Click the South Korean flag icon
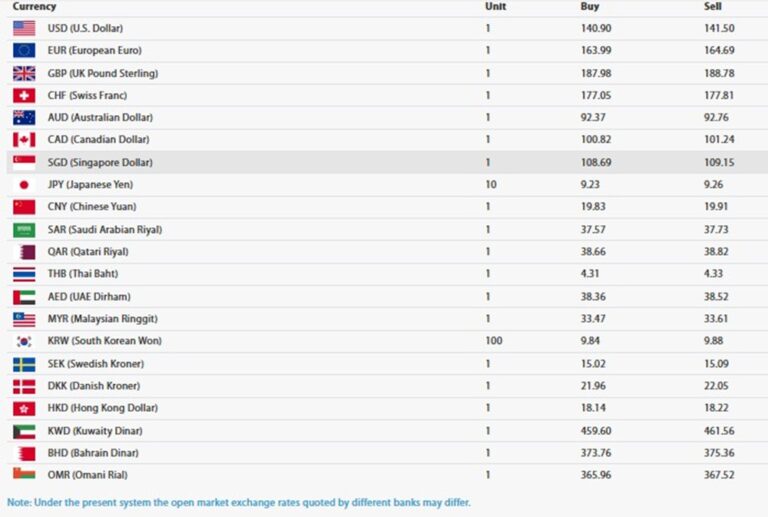This screenshot has width=768, height=517. click(24, 341)
